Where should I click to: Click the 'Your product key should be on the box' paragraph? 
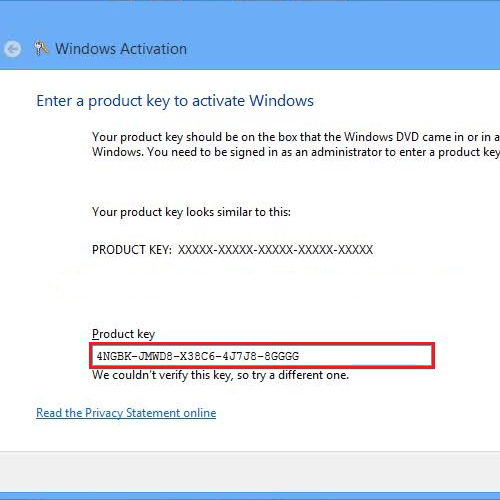pos(296,144)
